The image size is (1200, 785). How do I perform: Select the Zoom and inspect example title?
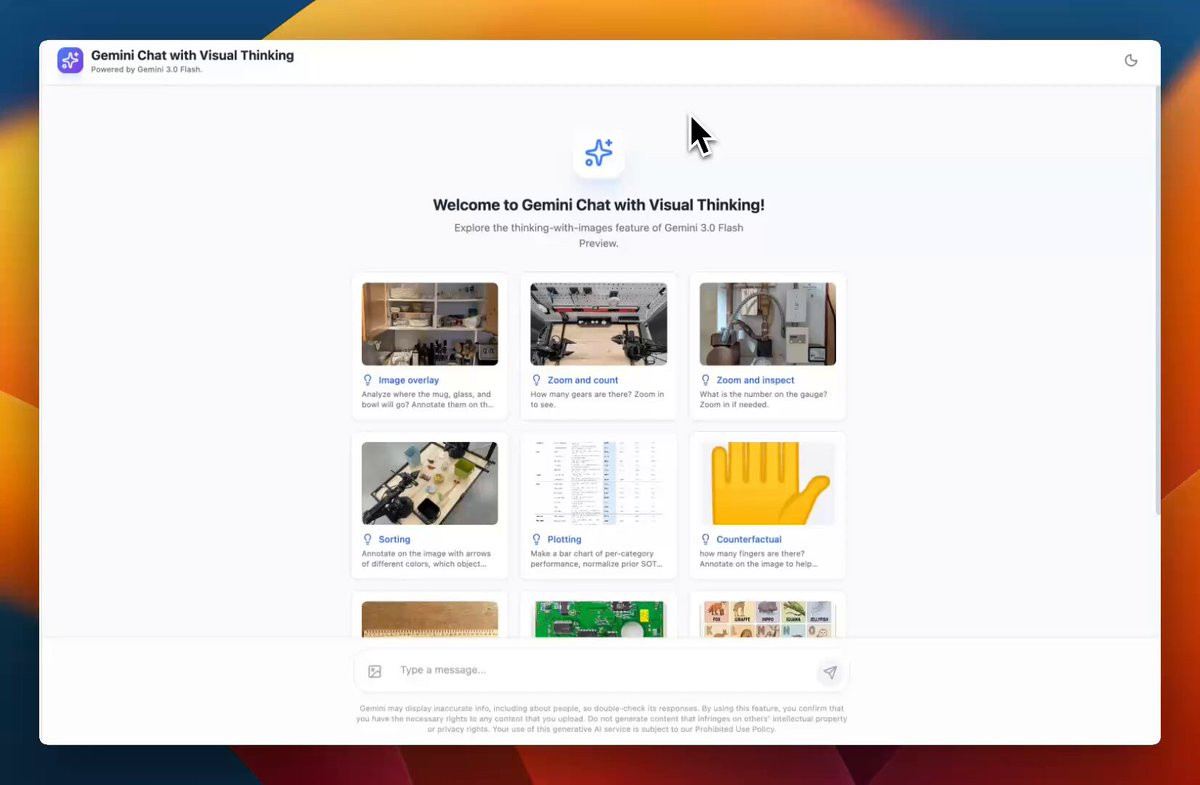[x=755, y=380]
